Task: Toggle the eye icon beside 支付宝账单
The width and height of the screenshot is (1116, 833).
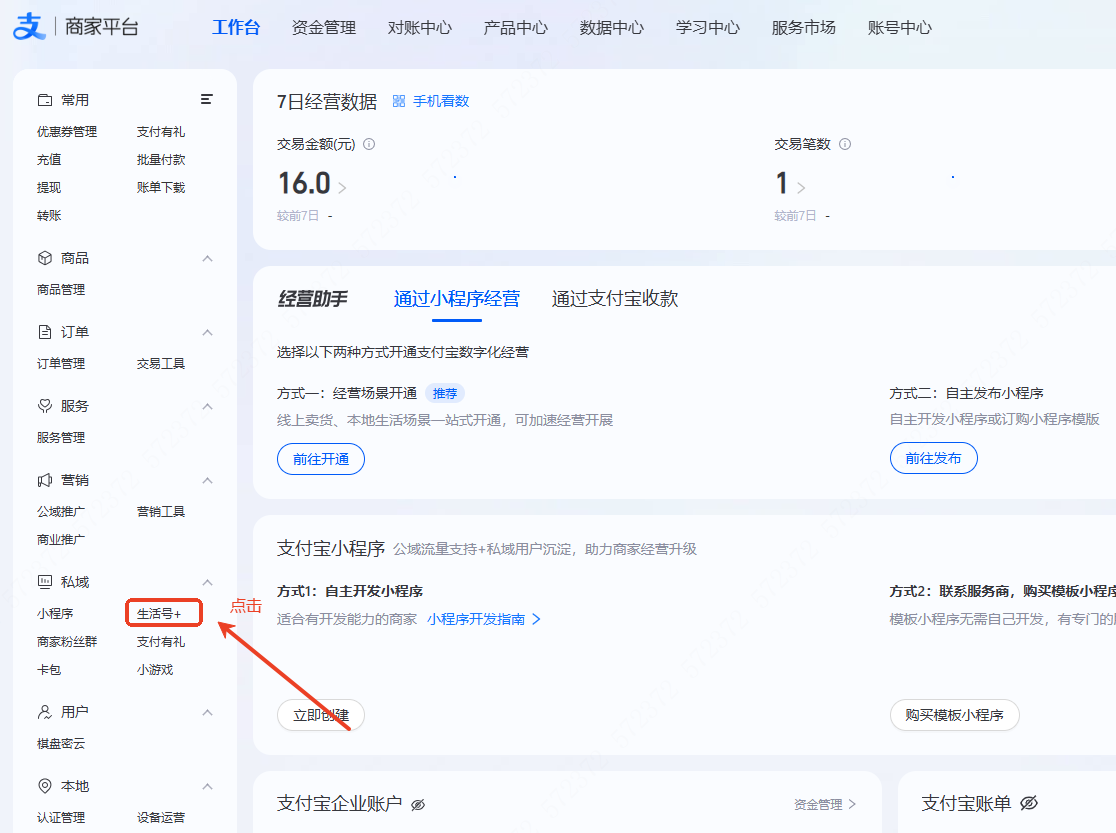Action: (x=1031, y=804)
